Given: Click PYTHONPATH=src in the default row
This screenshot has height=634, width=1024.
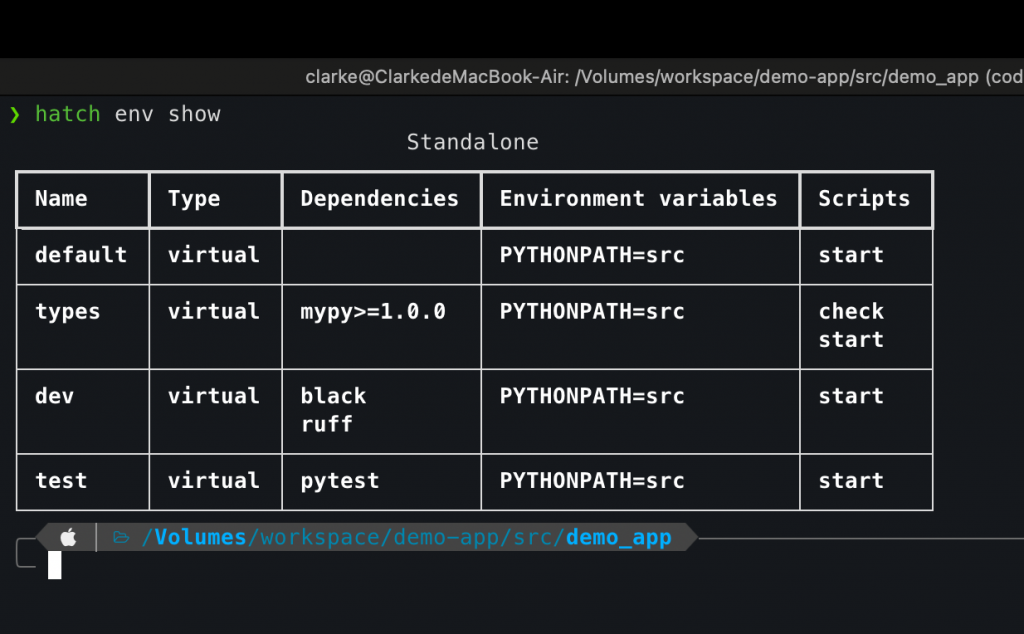Looking at the screenshot, I should click(x=592, y=255).
